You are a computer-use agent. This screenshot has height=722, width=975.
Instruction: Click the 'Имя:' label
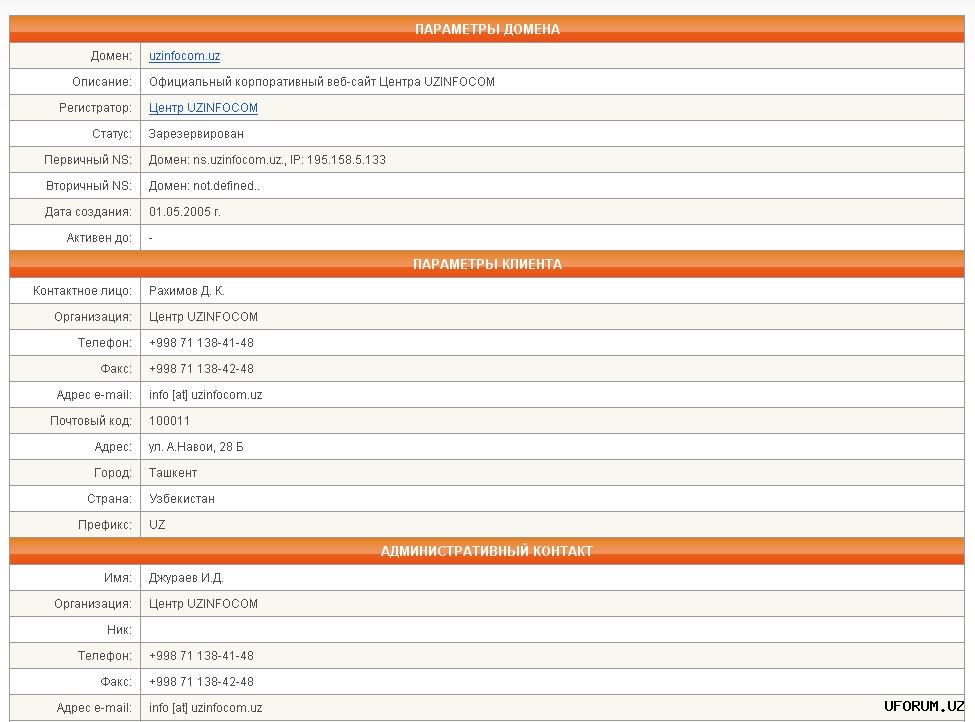coord(118,578)
